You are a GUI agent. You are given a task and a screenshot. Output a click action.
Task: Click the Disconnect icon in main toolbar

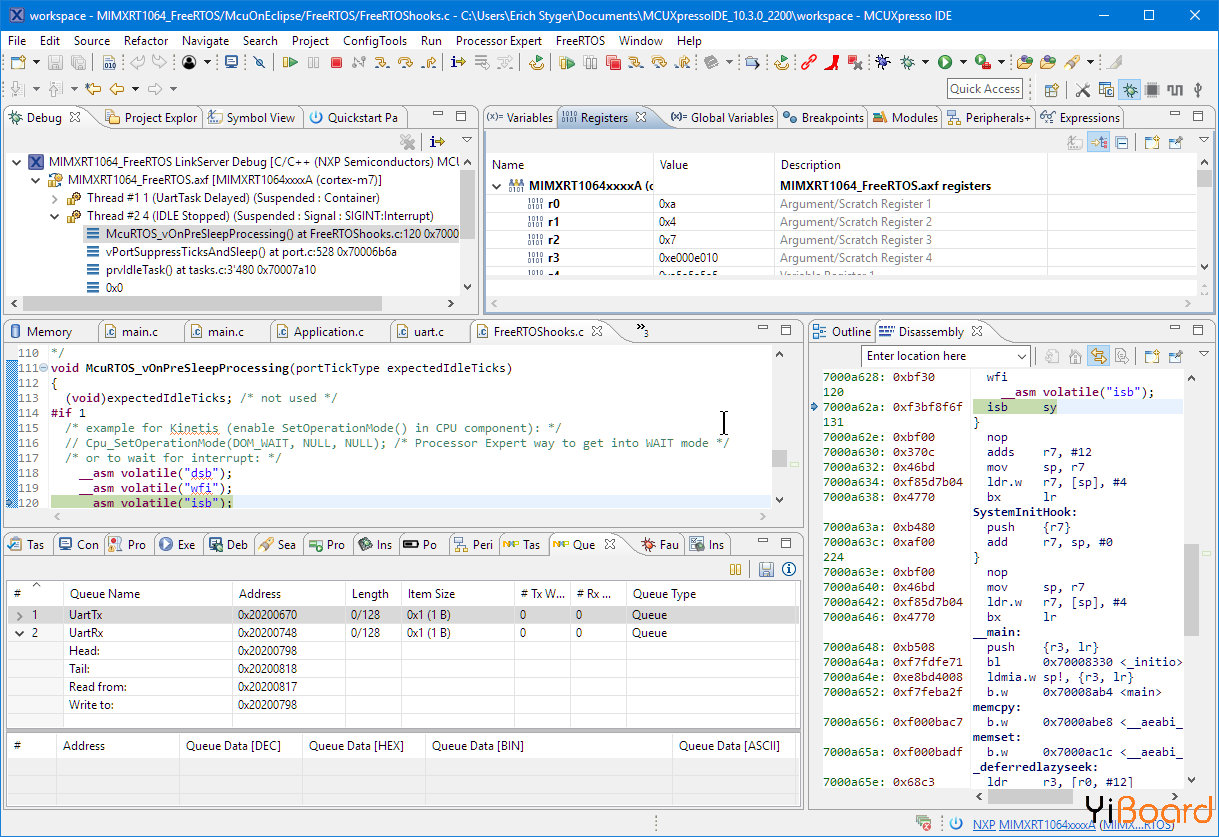pyautogui.click(x=359, y=62)
